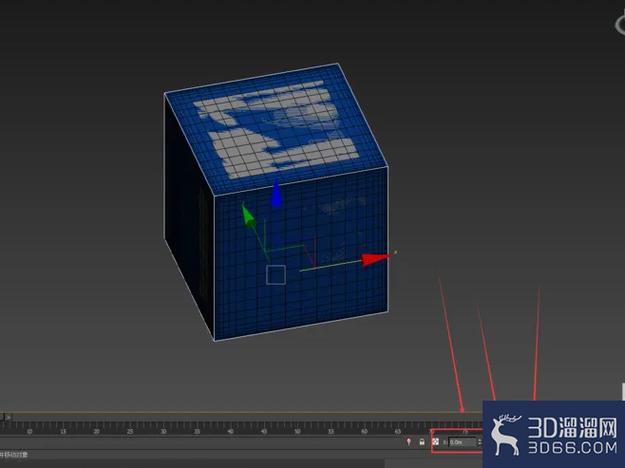Select the red X-axis gizmo arrow

[375, 258]
